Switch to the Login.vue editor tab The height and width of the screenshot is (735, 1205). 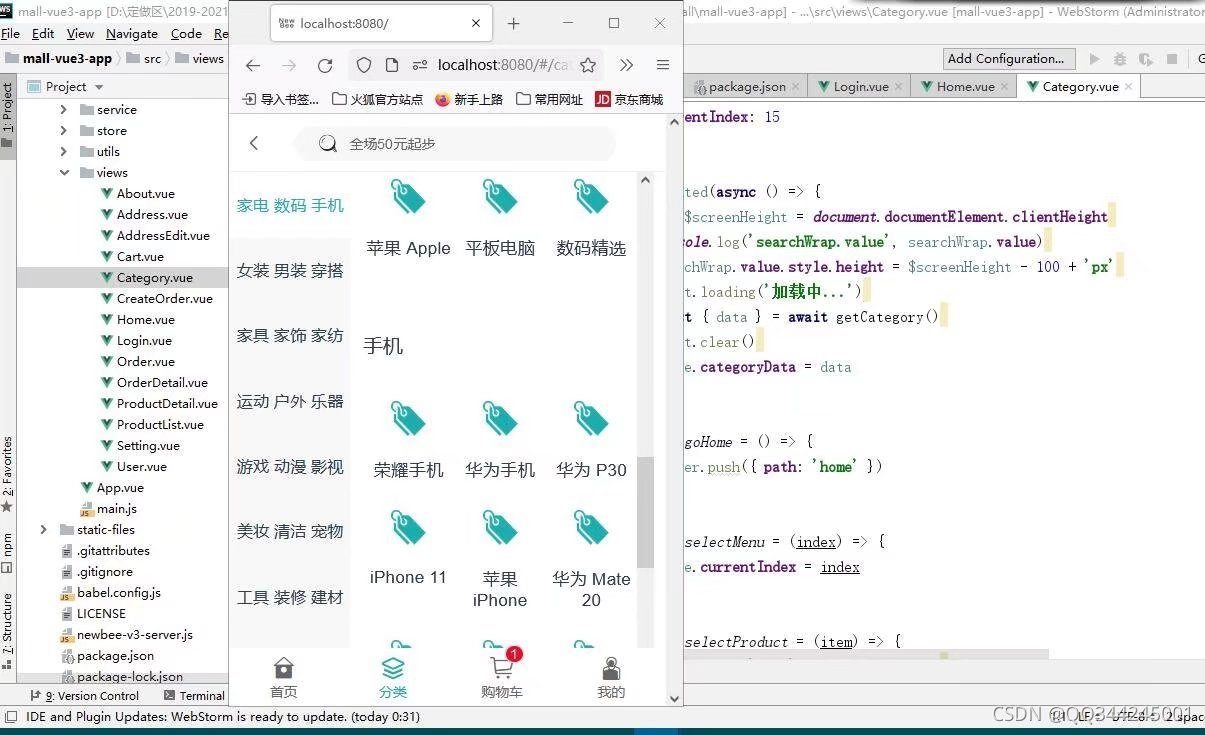860,87
